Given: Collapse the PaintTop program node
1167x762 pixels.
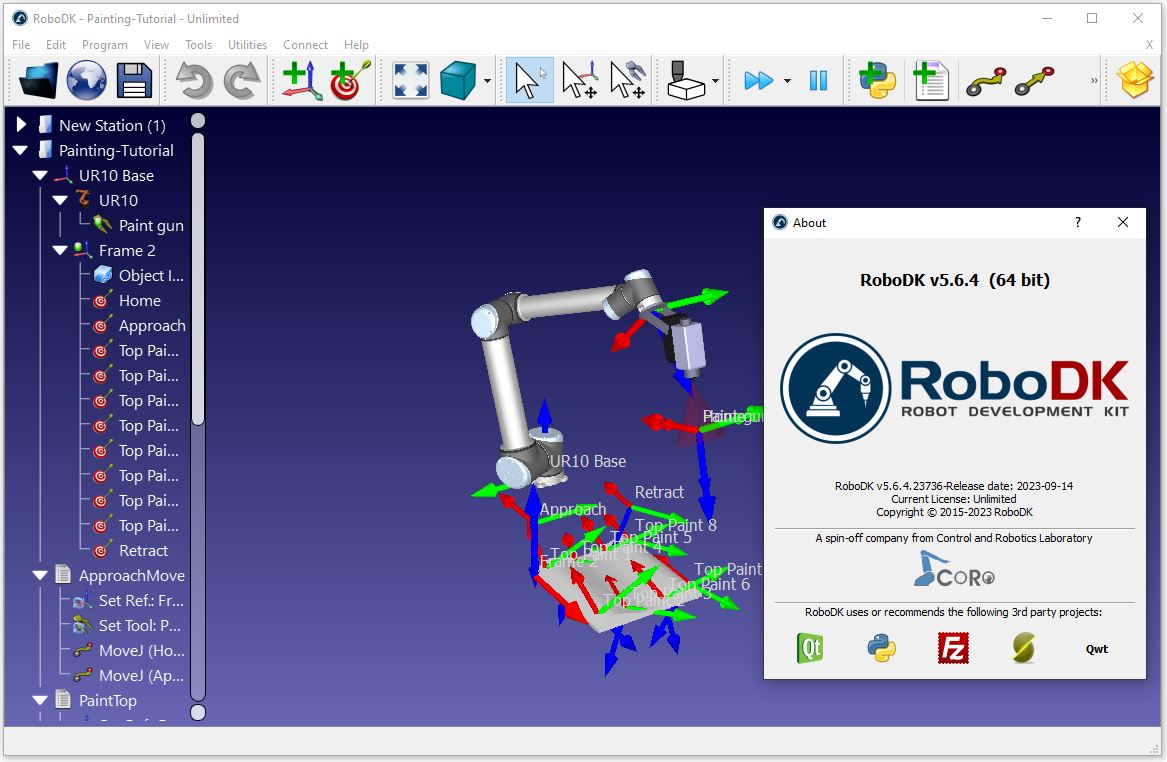Looking at the screenshot, I should tap(40, 700).
